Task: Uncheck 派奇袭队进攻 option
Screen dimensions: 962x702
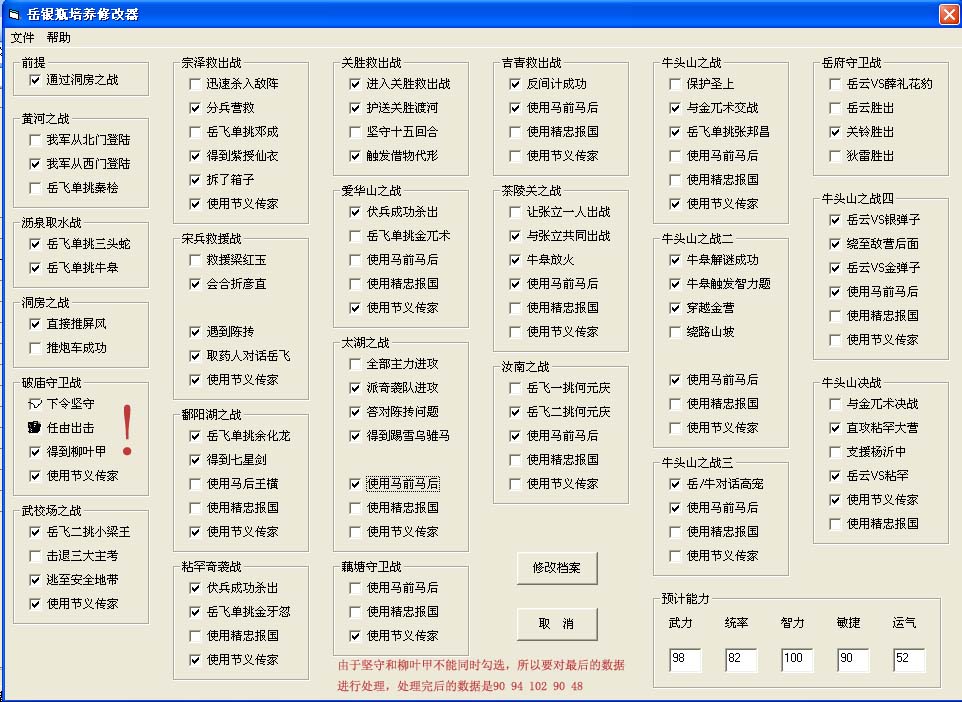Action: (355, 388)
